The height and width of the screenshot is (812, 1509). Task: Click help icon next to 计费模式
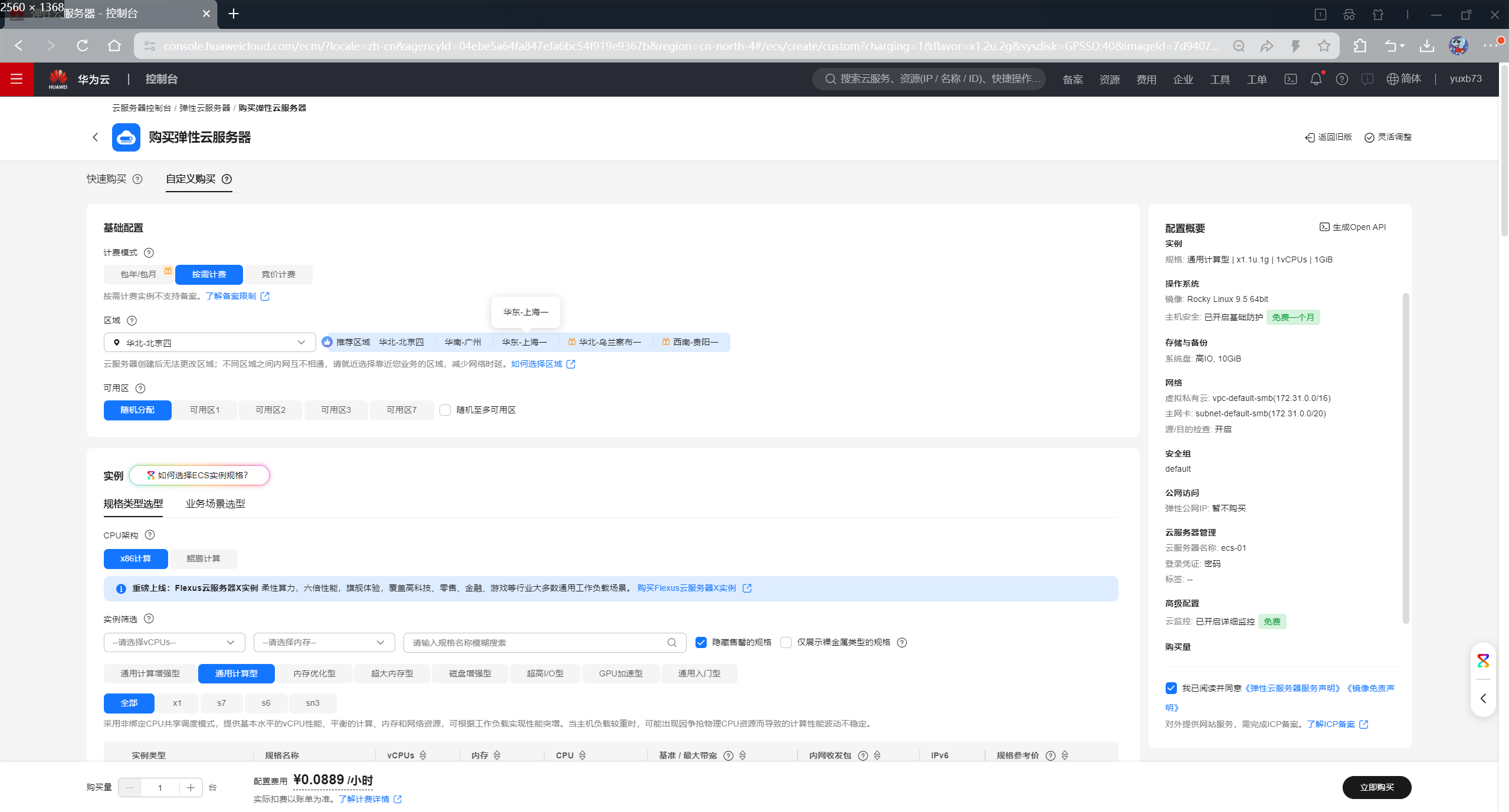coord(149,253)
